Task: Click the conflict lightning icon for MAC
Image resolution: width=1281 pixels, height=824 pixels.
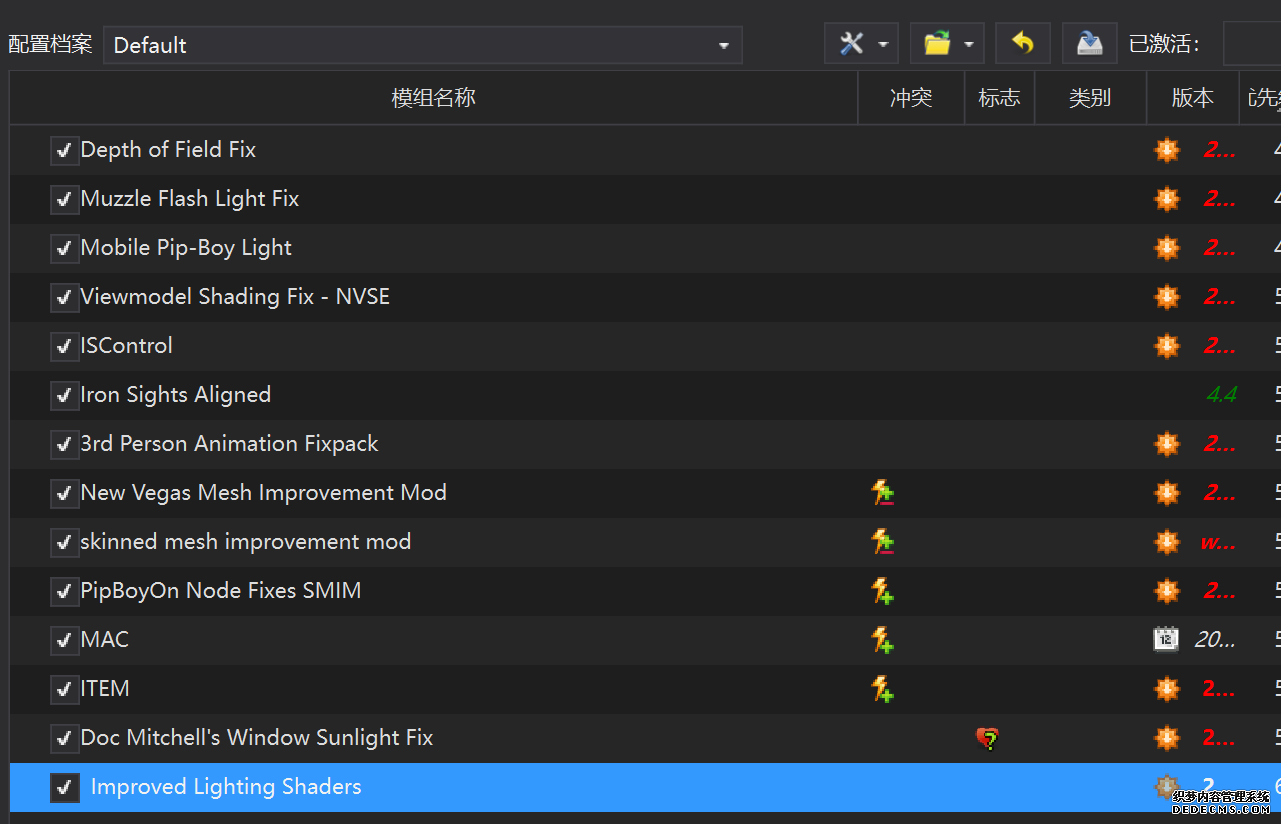Action: point(882,640)
